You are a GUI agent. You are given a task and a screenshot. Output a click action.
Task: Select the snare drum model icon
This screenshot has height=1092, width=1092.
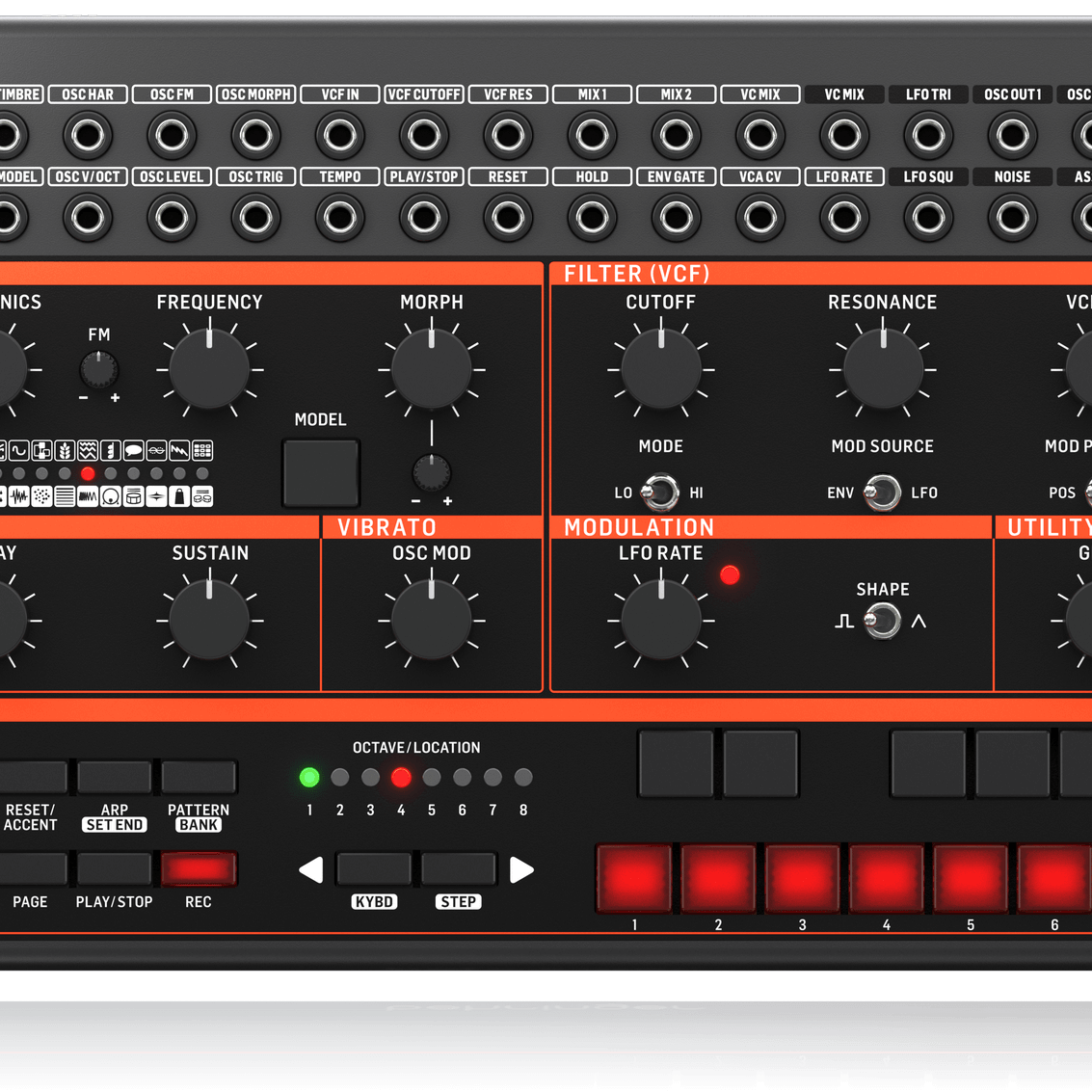click(x=134, y=496)
